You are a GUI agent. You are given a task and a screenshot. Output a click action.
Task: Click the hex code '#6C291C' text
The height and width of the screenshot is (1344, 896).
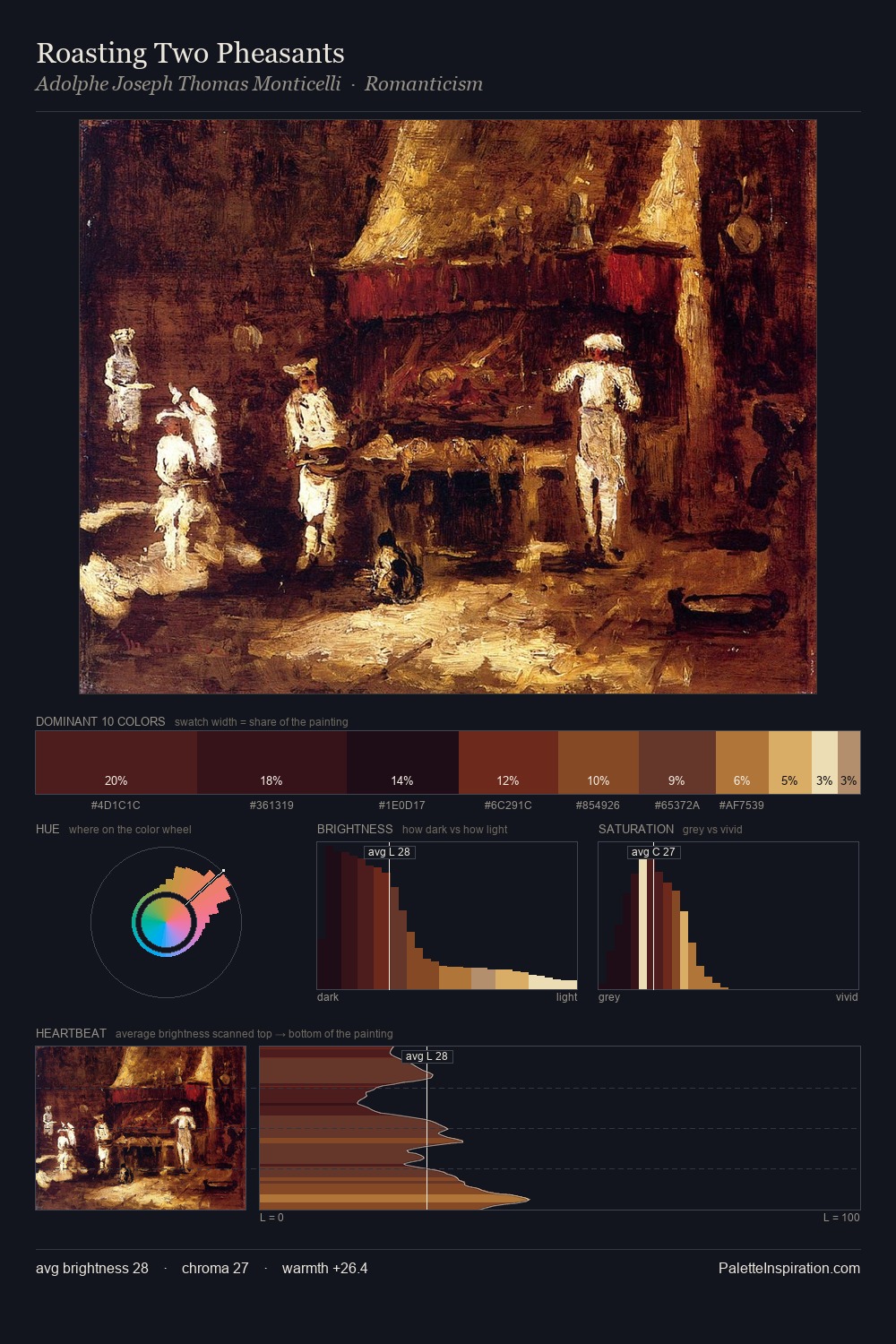click(508, 805)
